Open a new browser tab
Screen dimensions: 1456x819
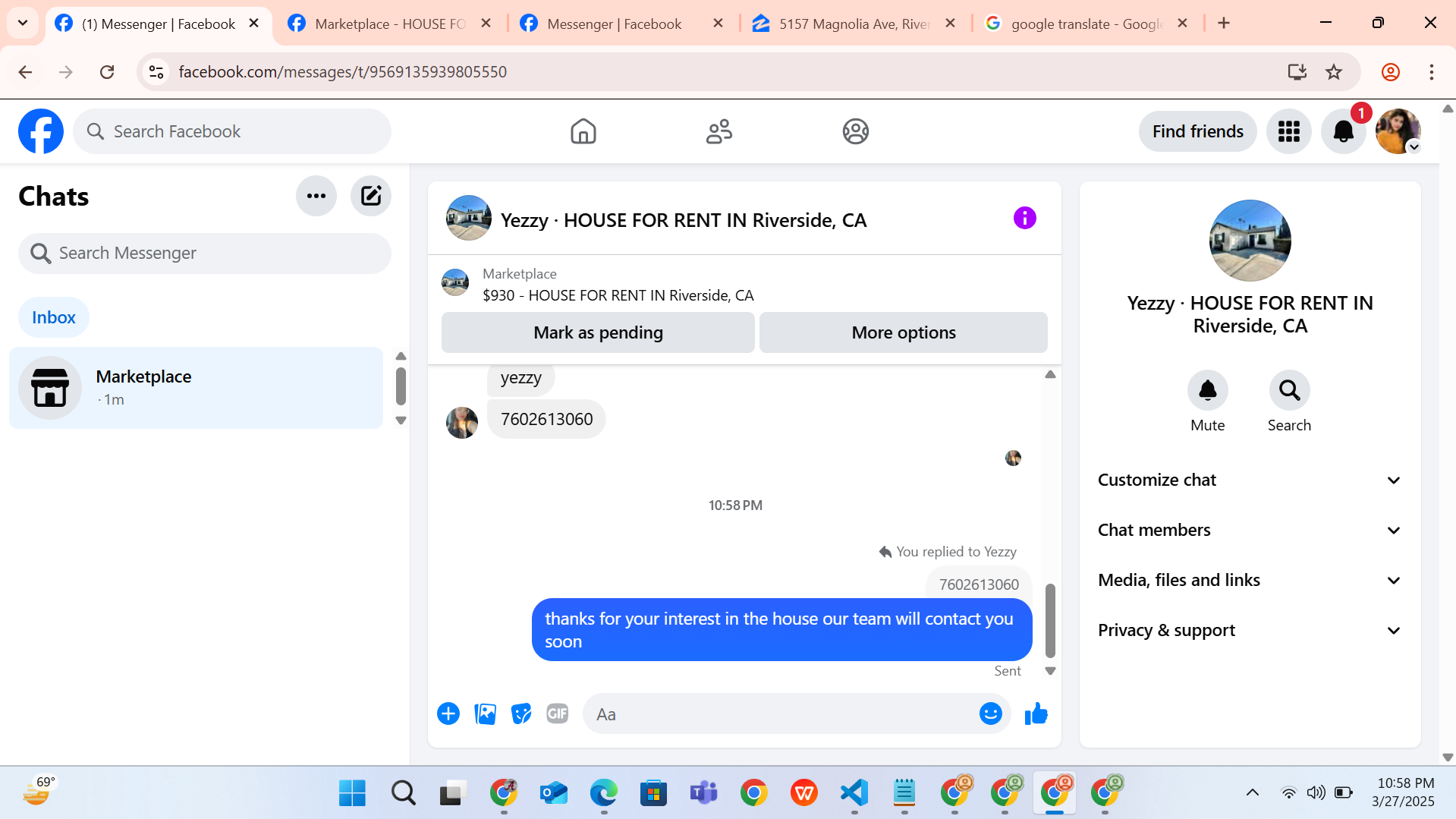[1224, 23]
